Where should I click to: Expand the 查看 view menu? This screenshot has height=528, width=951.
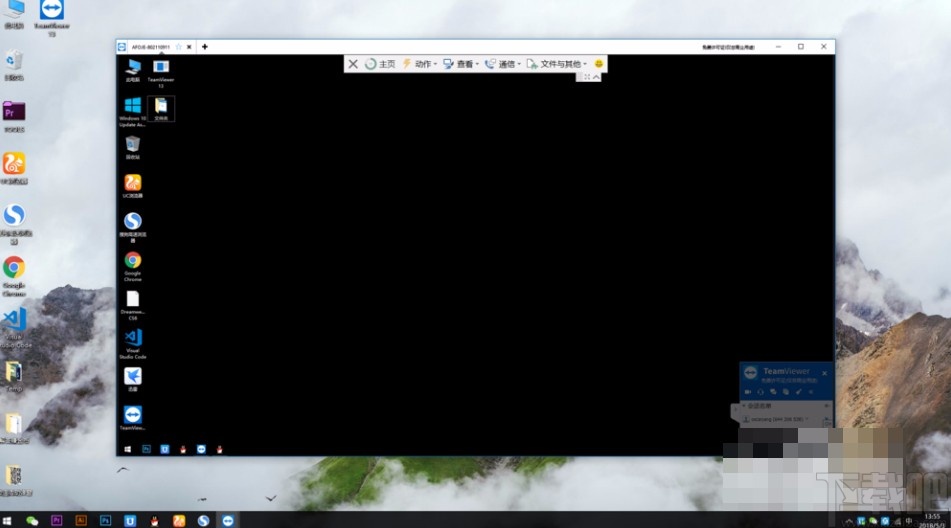pos(461,64)
